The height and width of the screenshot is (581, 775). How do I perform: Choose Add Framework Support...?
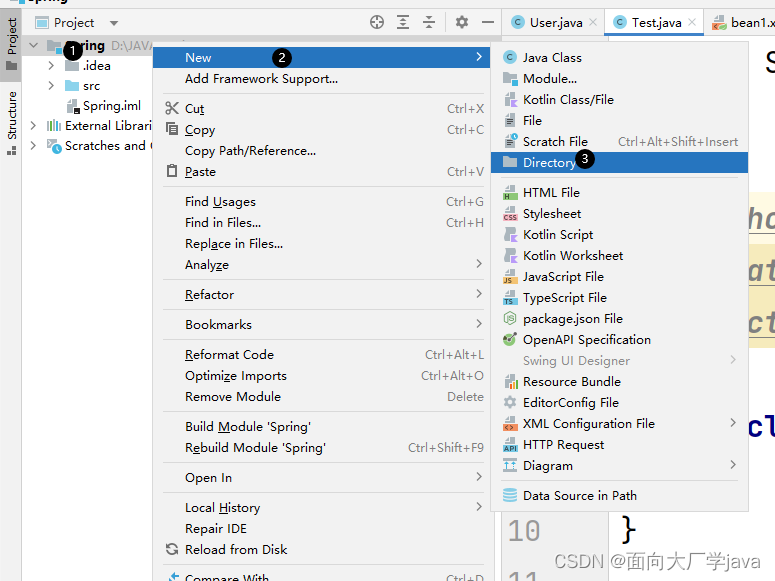tap(323, 79)
